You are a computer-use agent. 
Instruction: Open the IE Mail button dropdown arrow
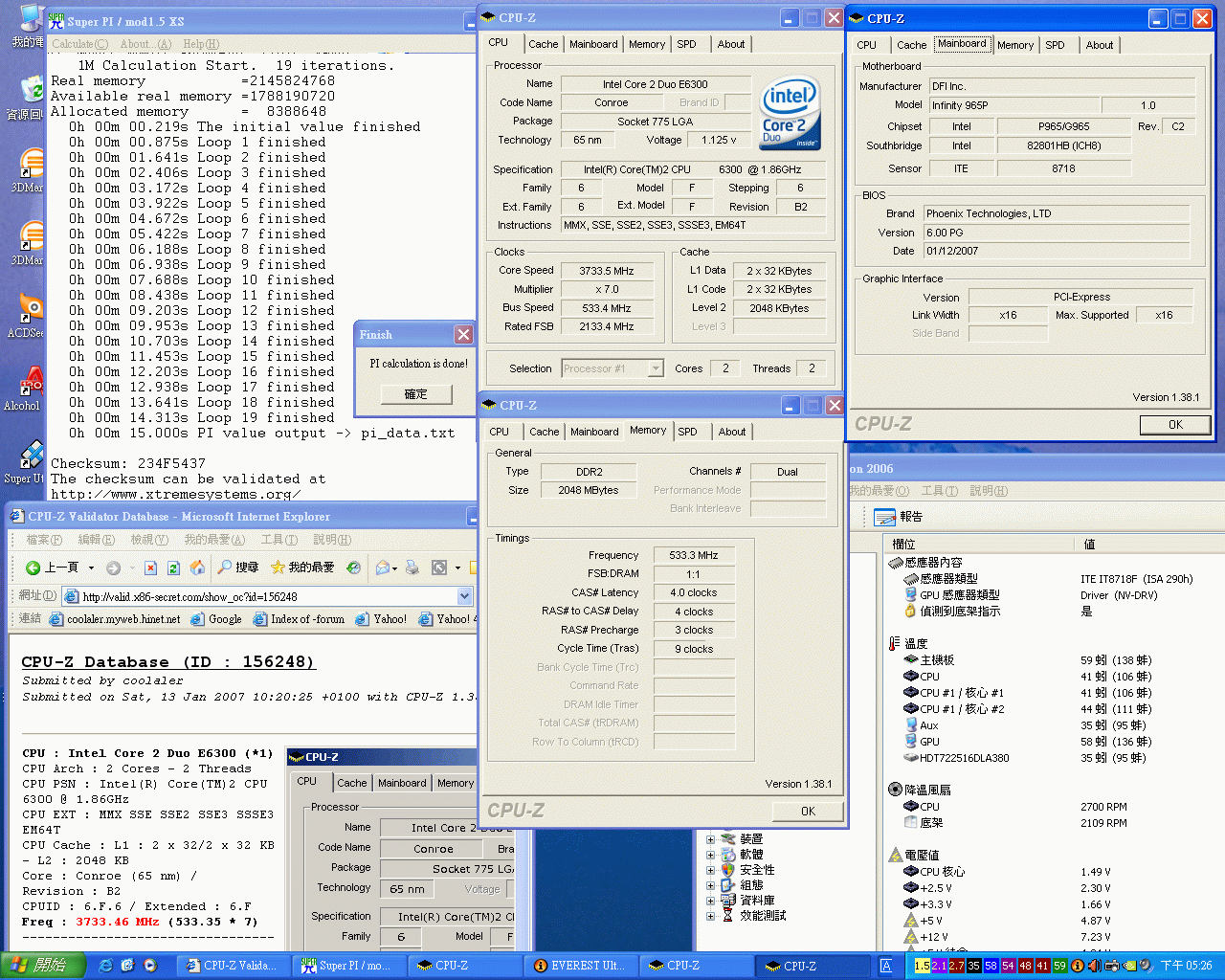coord(395,568)
